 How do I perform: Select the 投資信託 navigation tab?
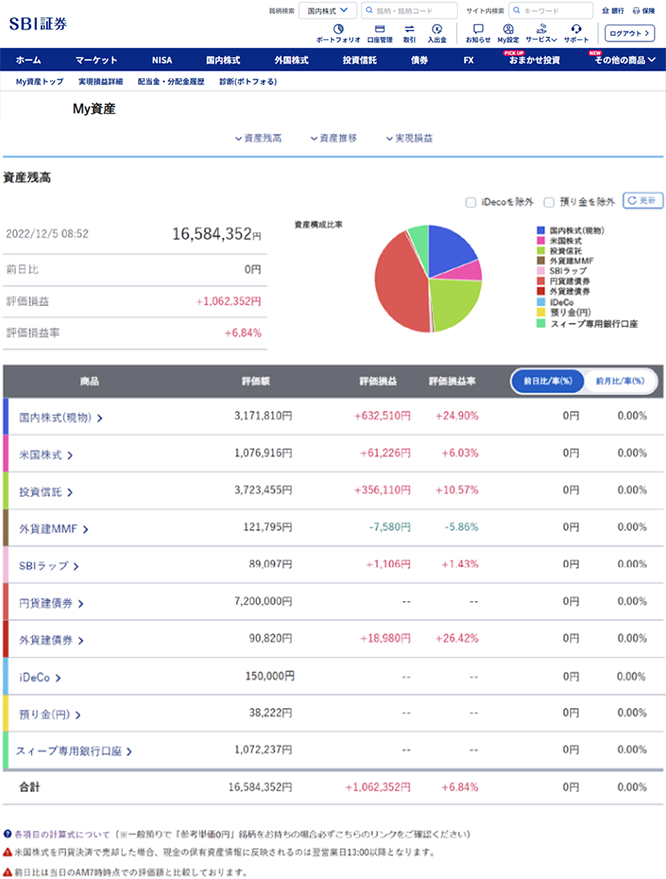tap(359, 60)
